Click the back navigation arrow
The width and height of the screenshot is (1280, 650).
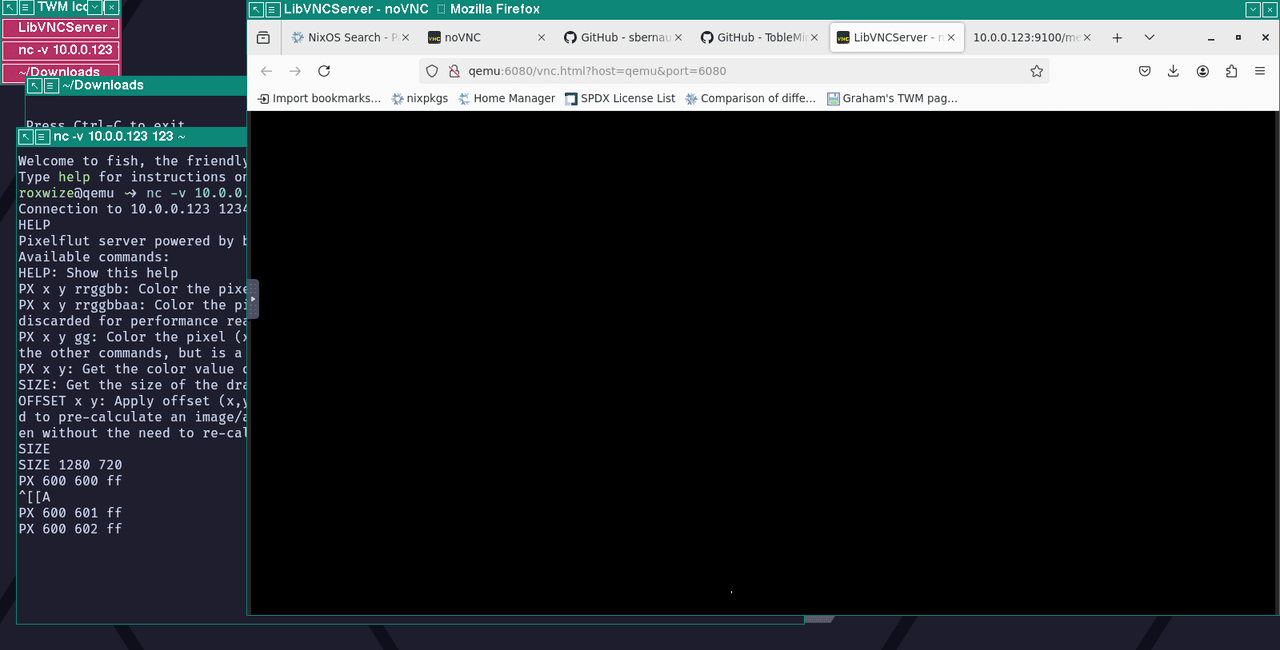click(266, 71)
